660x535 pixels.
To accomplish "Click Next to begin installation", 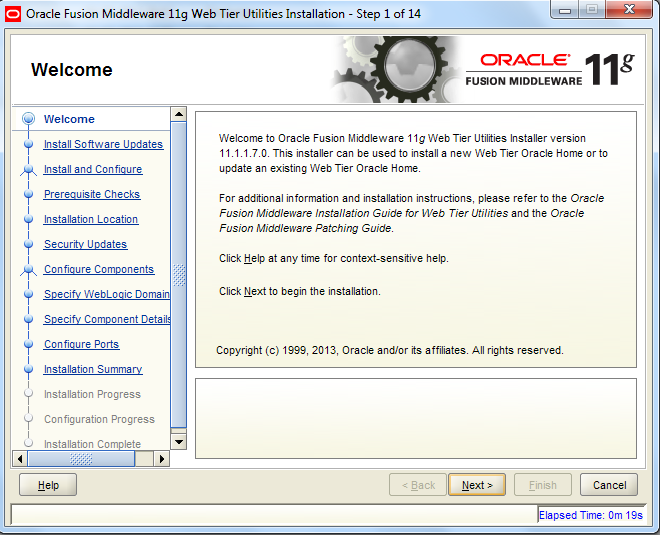I will (477, 485).
